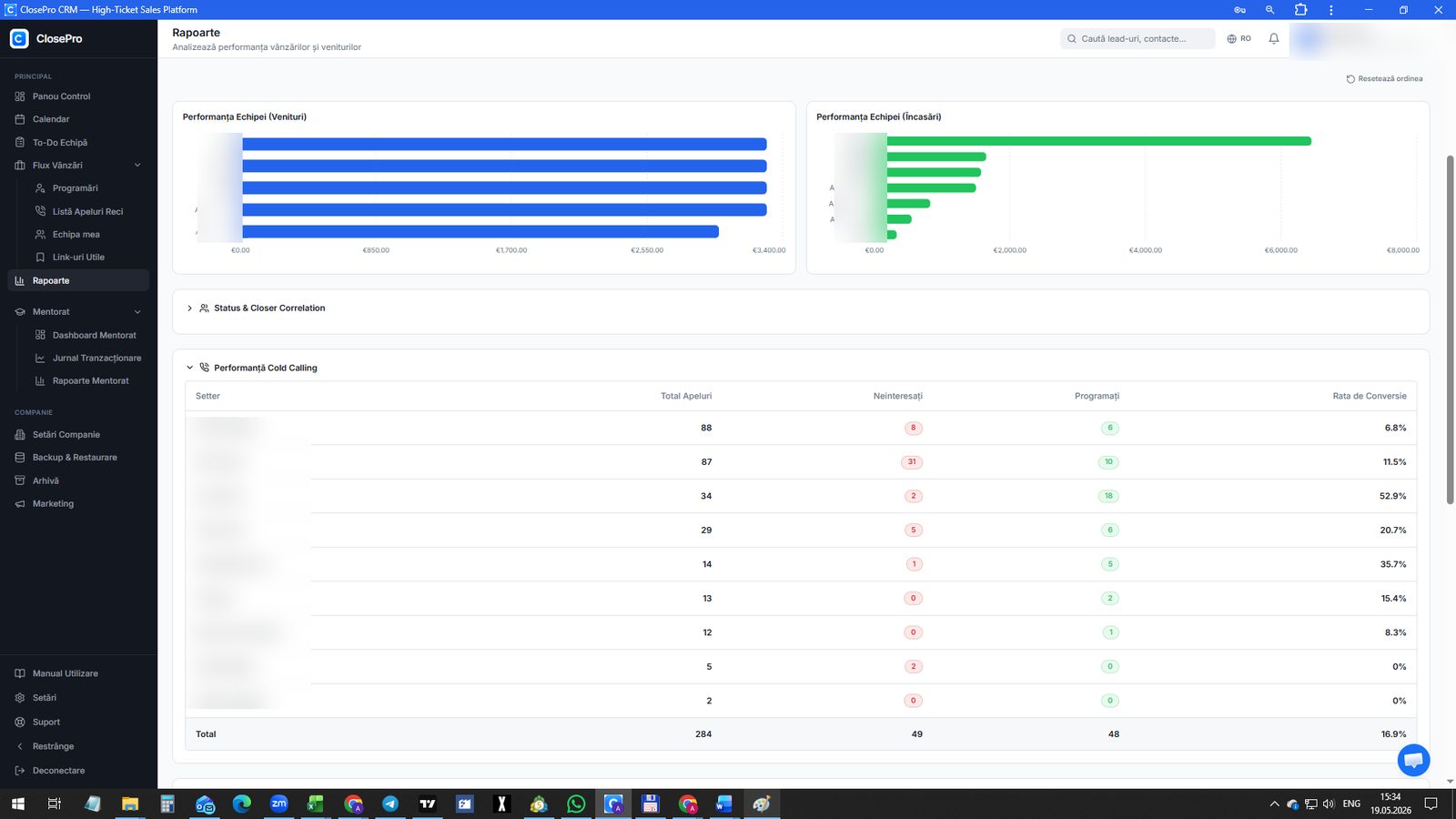Click the red badge showing 31

click(x=912, y=462)
